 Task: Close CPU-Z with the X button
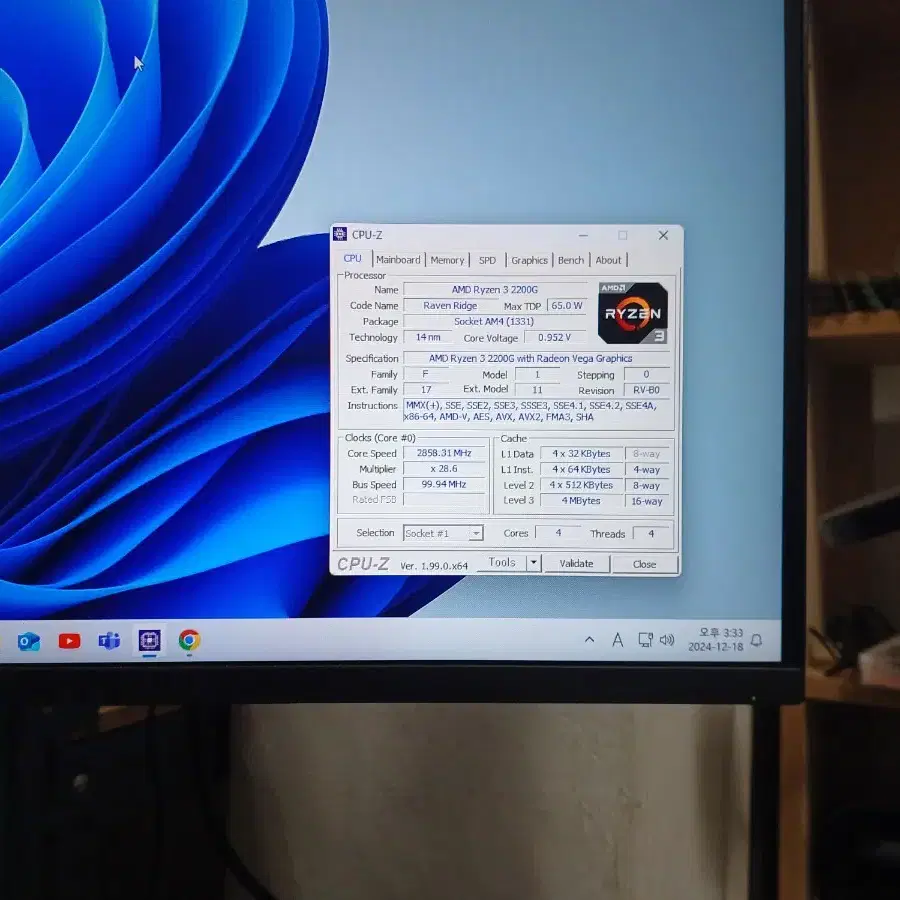(x=663, y=235)
